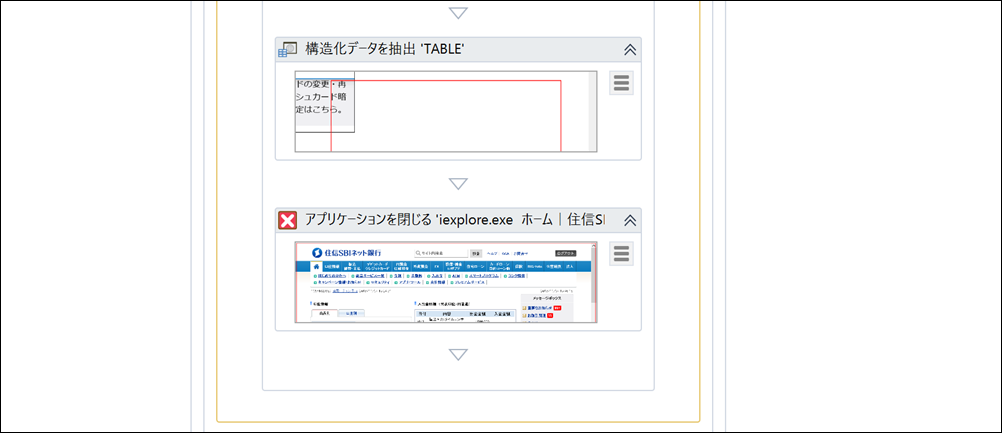Click the insertion arrow below close application activity
The height and width of the screenshot is (433, 1002).
point(458,354)
